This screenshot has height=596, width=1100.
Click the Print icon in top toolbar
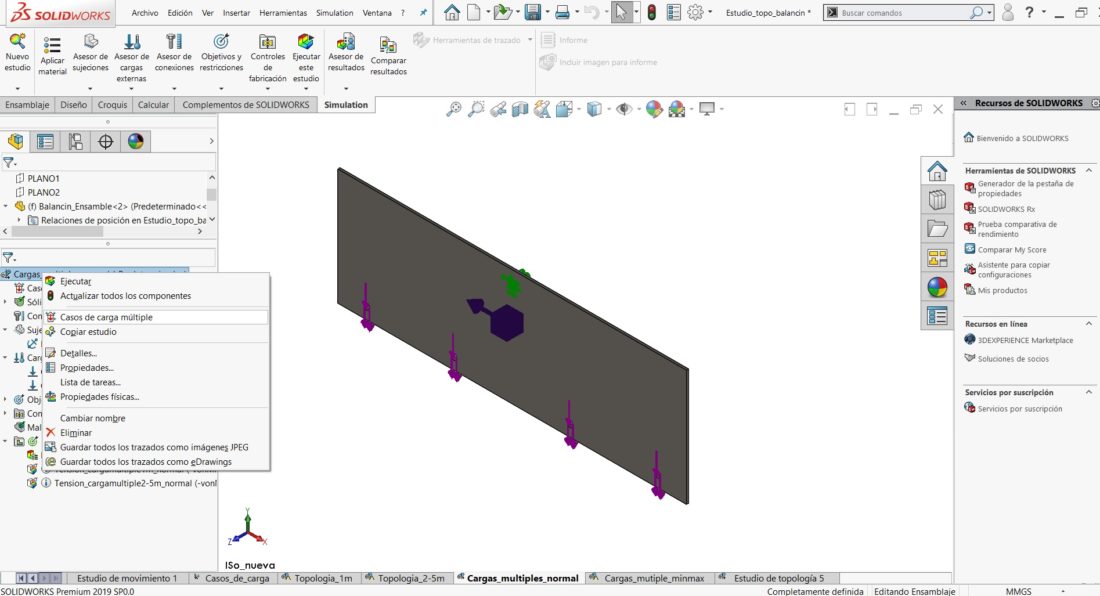coord(562,12)
